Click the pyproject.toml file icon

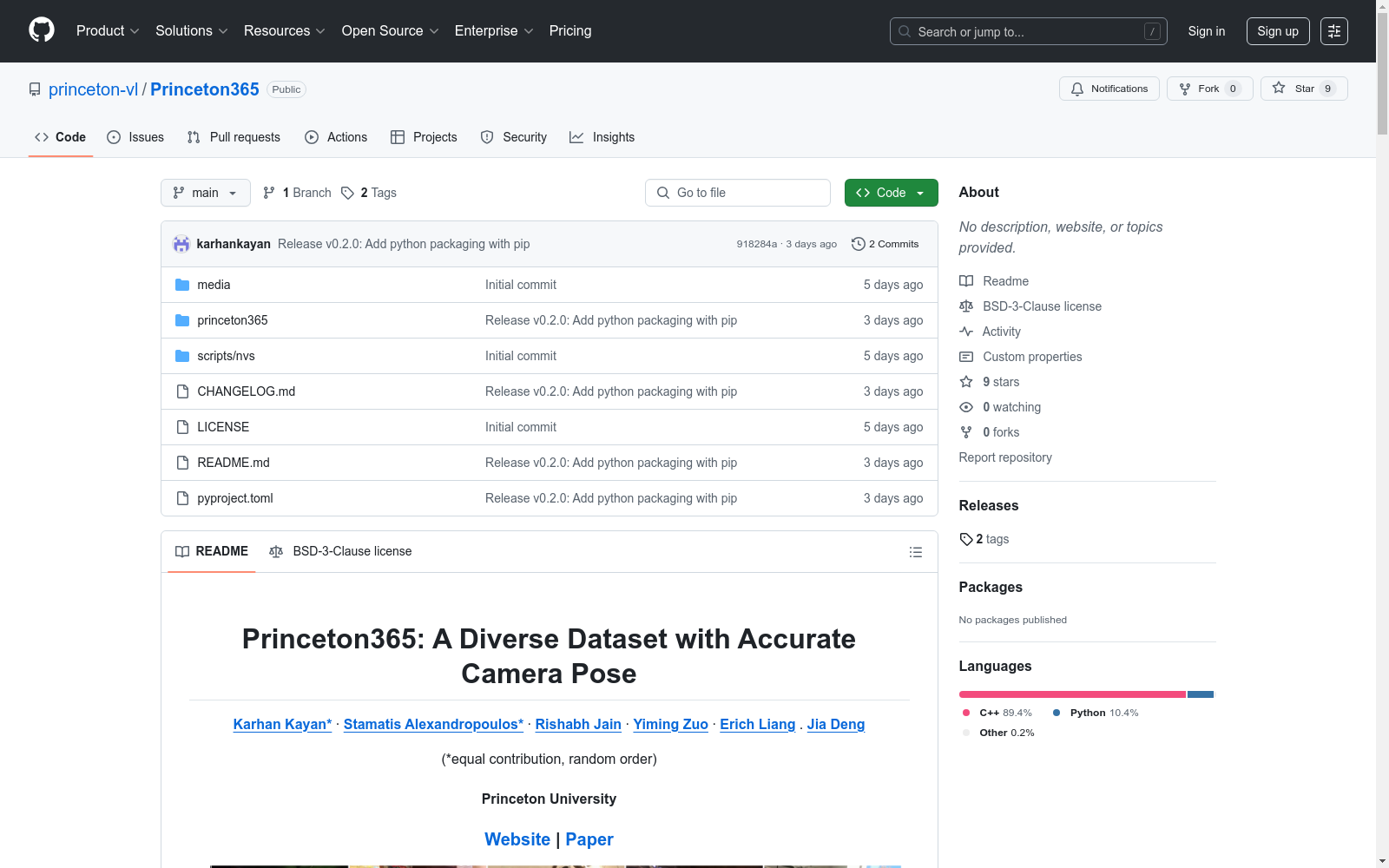click(182, 498)
